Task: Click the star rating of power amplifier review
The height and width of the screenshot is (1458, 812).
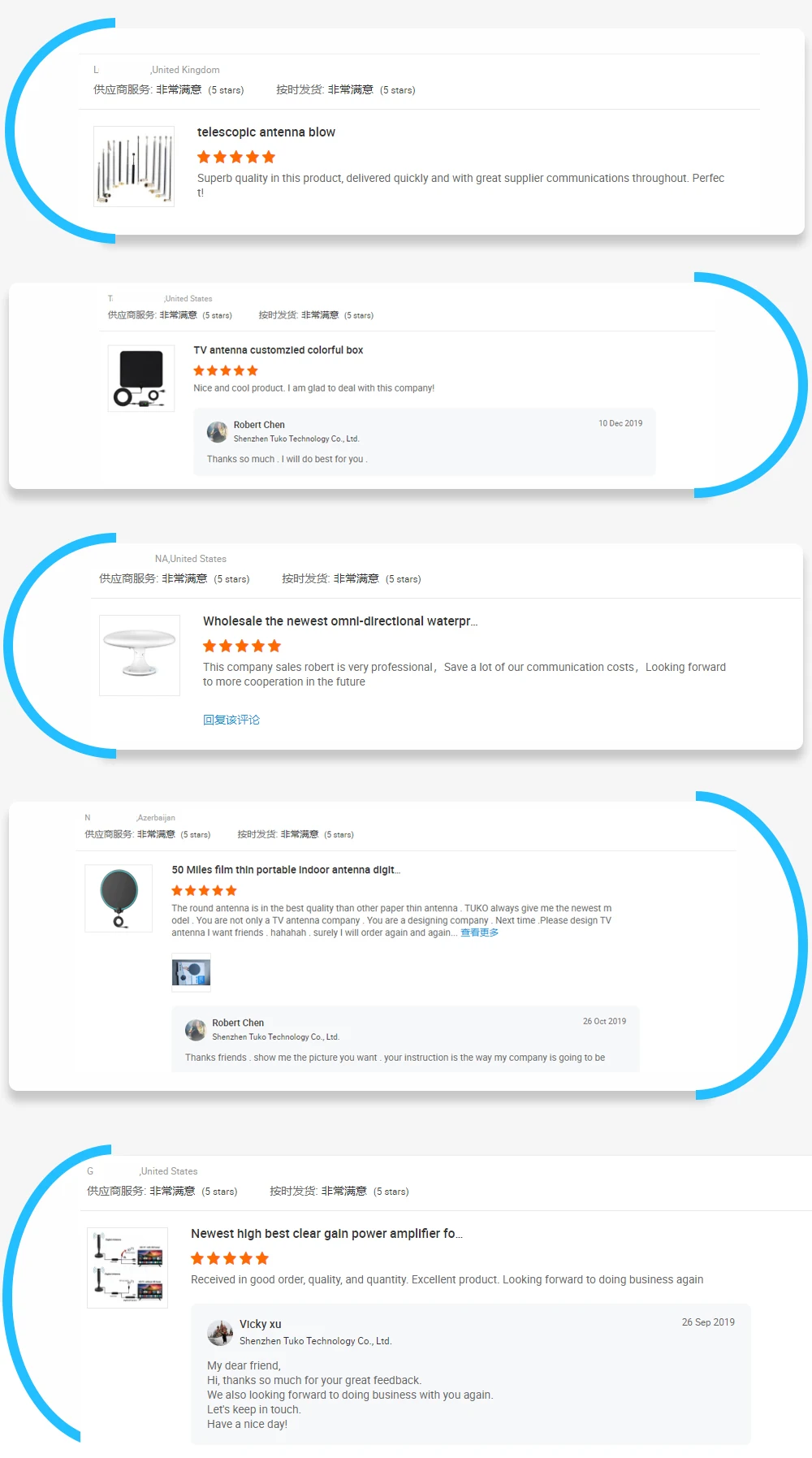Action: 230,1258
